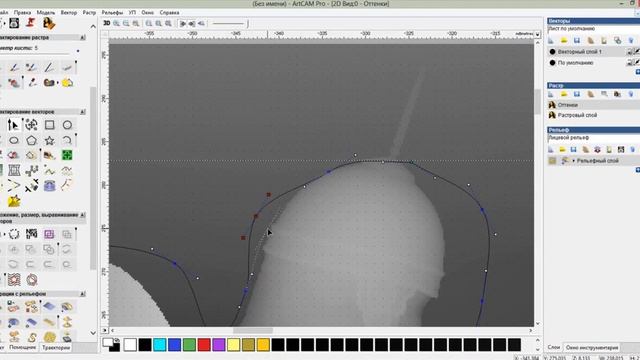Click the nesting NEST tool icon
Image resolution: width=640 pixels, height=360 pixels.
(31, 234)
